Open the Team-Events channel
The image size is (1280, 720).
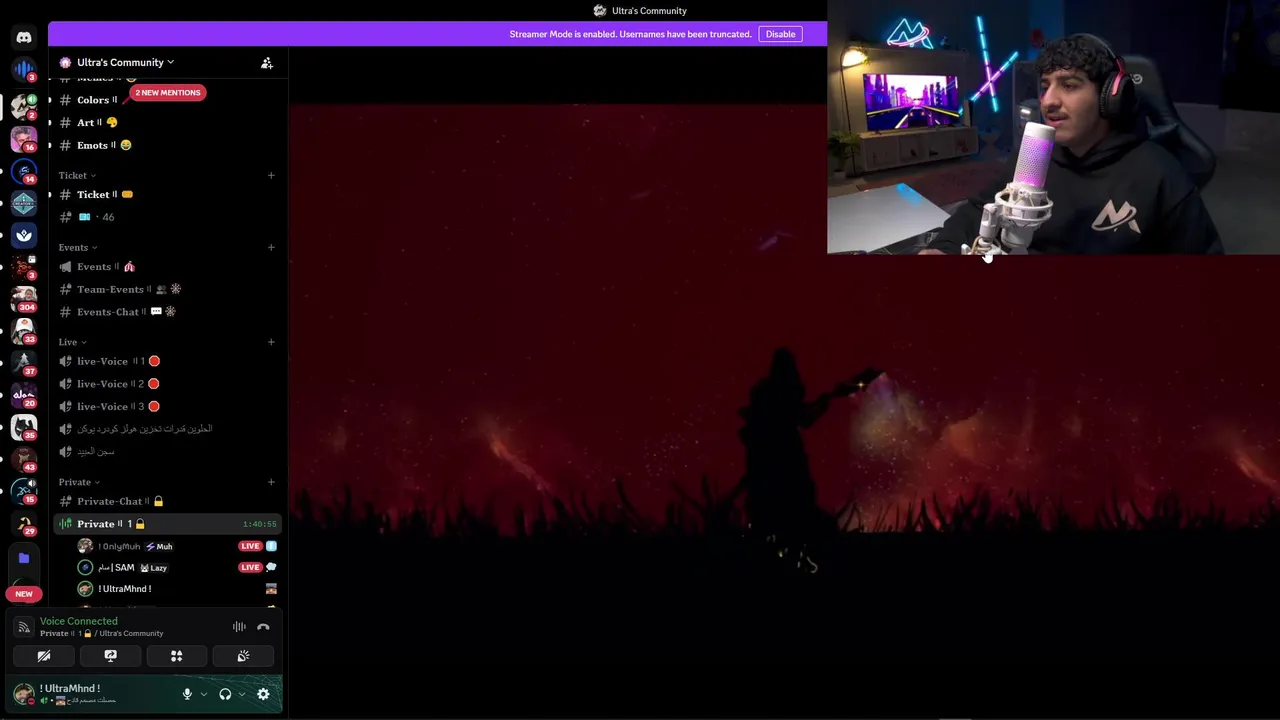pos(167,289)
